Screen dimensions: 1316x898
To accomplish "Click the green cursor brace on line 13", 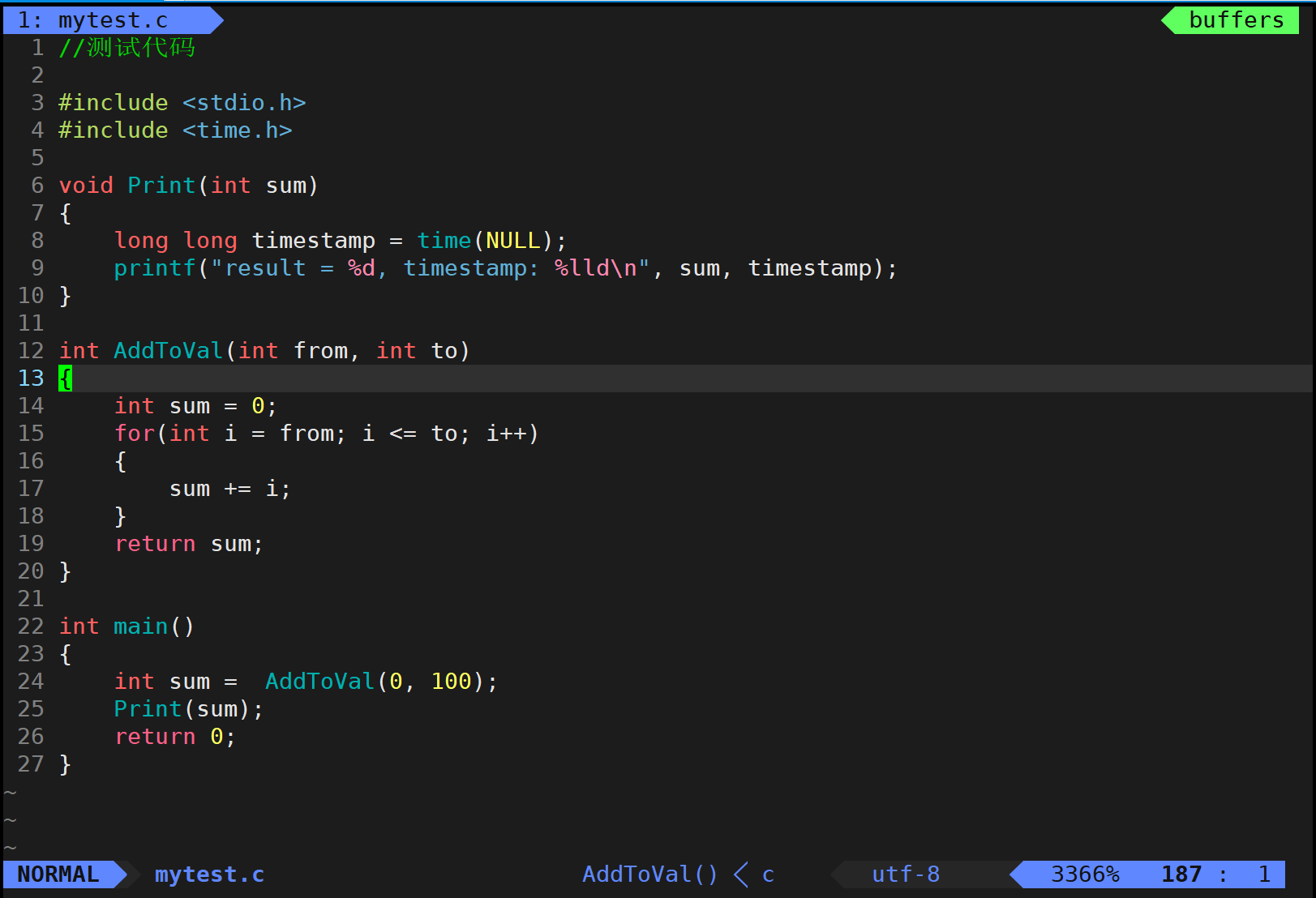I will [x=65, y=378].
